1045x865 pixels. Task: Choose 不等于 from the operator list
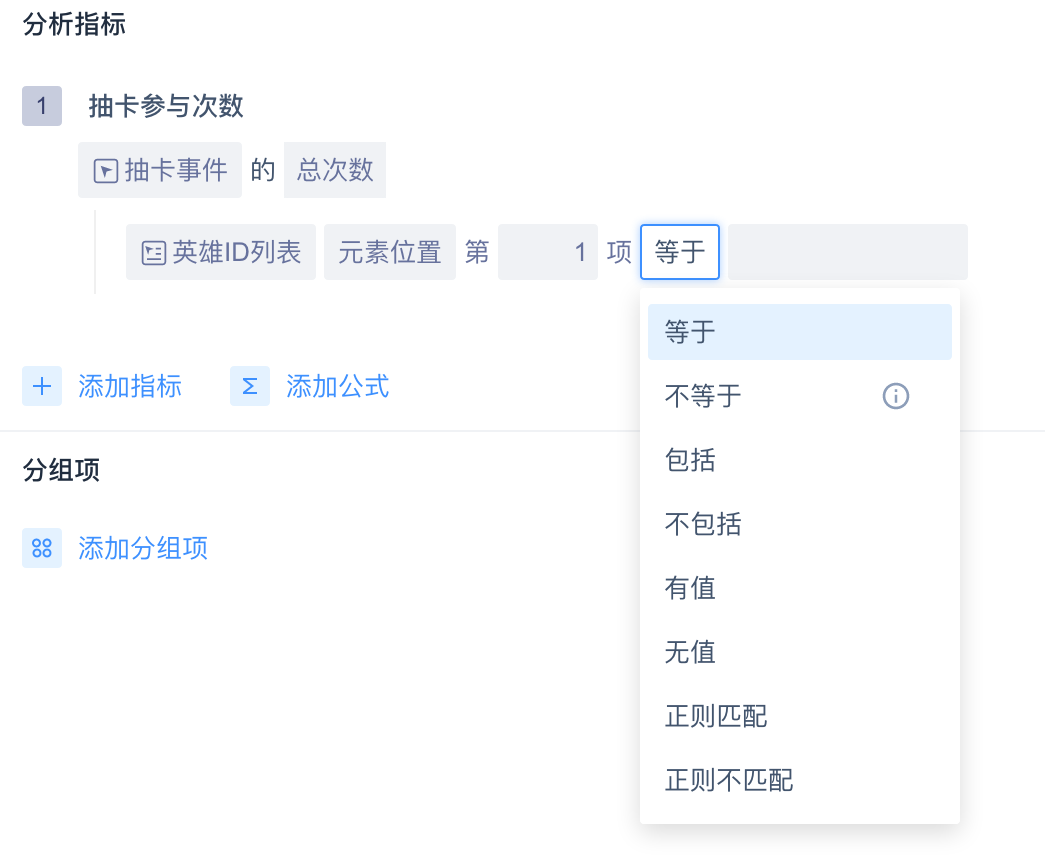[704, 397]
